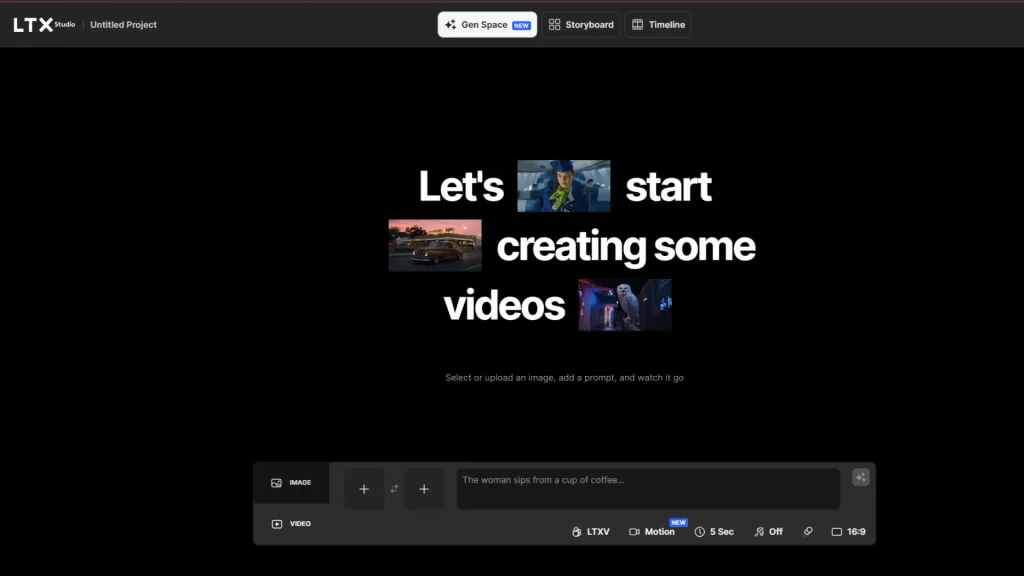Click the owl thumbnail image
Viewport: 1024px width, 576px height.
coord(624,305)
